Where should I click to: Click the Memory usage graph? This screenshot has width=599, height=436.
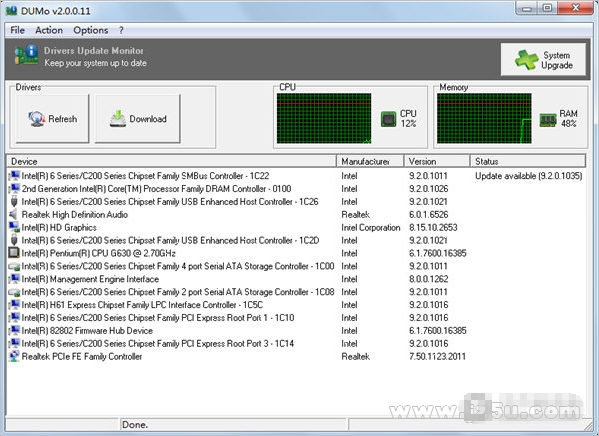coord(484,118)
